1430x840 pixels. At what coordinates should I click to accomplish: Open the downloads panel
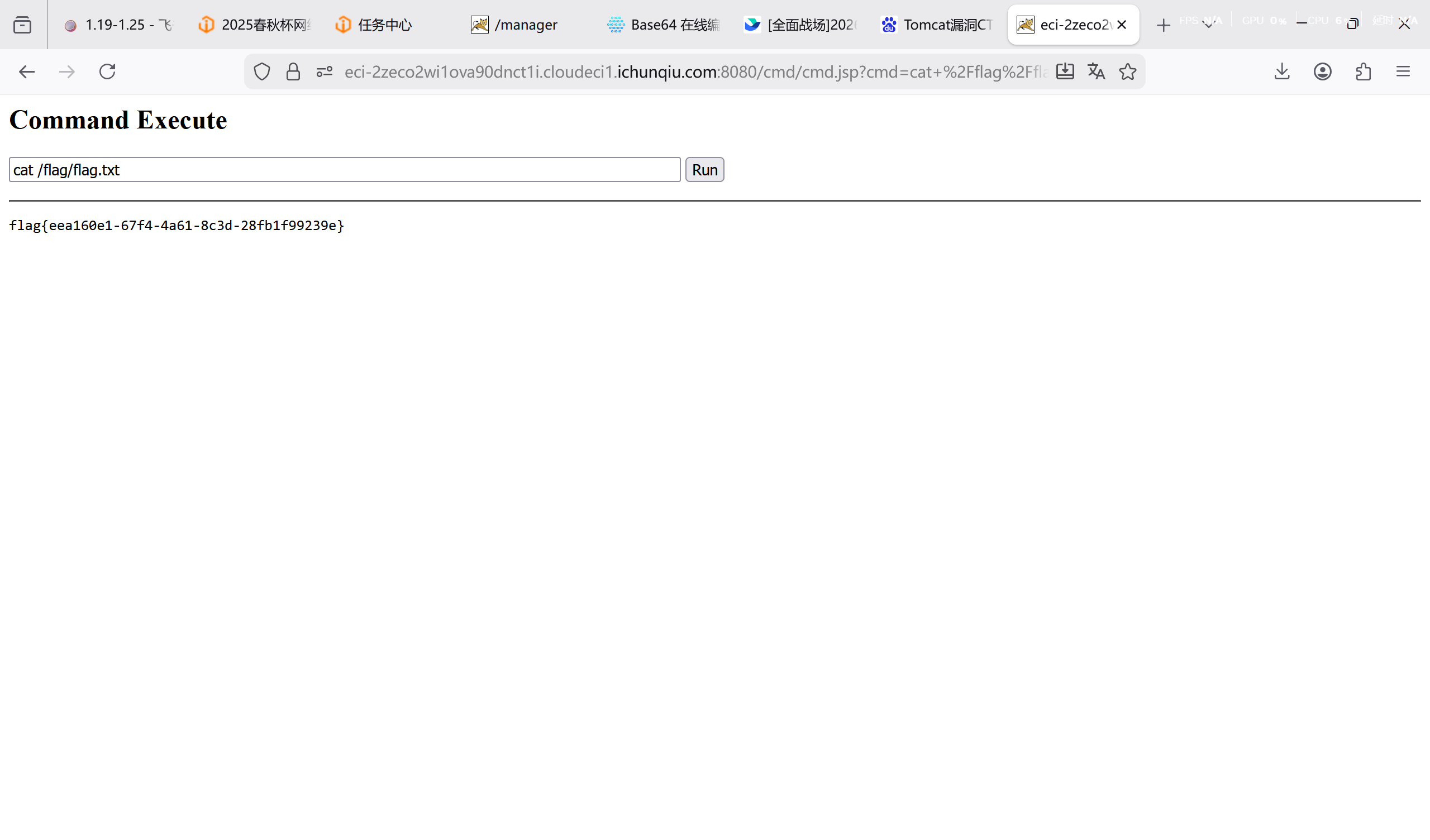pyautogui.click(x=1282, y=71)
